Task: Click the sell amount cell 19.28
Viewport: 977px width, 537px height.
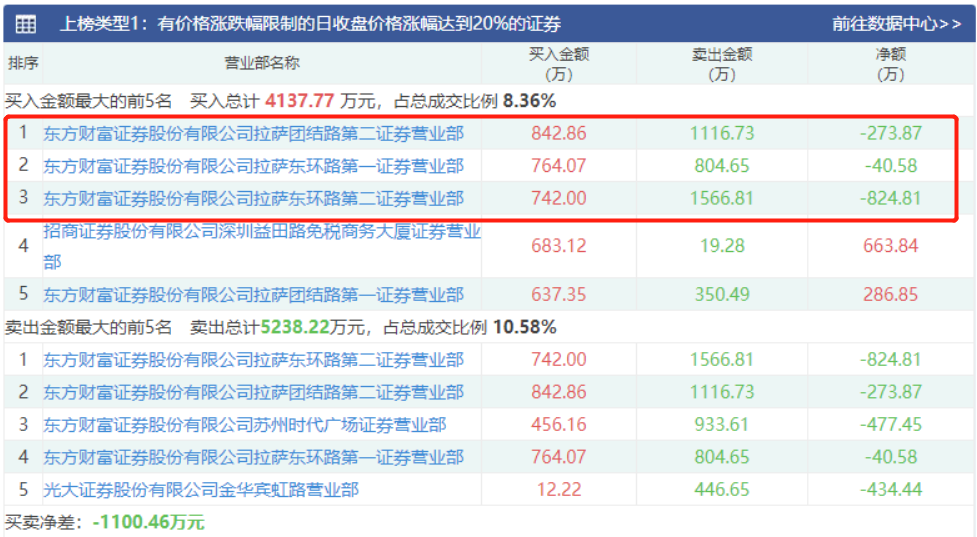Action: [722, 246]
